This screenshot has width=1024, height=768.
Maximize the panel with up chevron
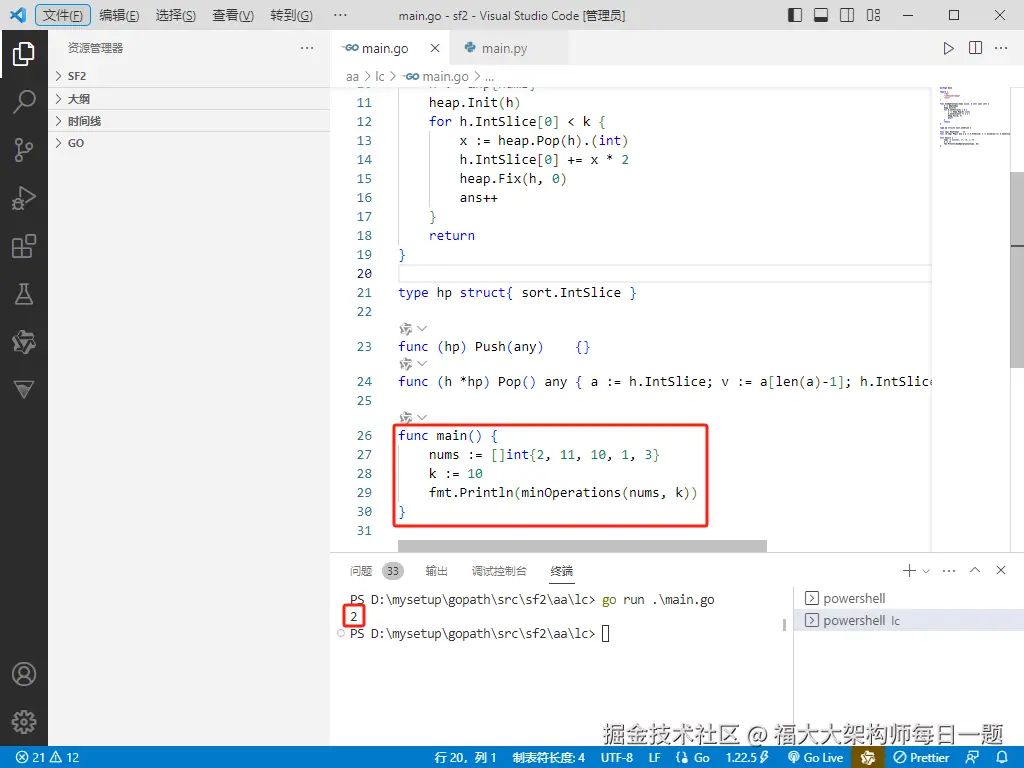tap(975, 570)
